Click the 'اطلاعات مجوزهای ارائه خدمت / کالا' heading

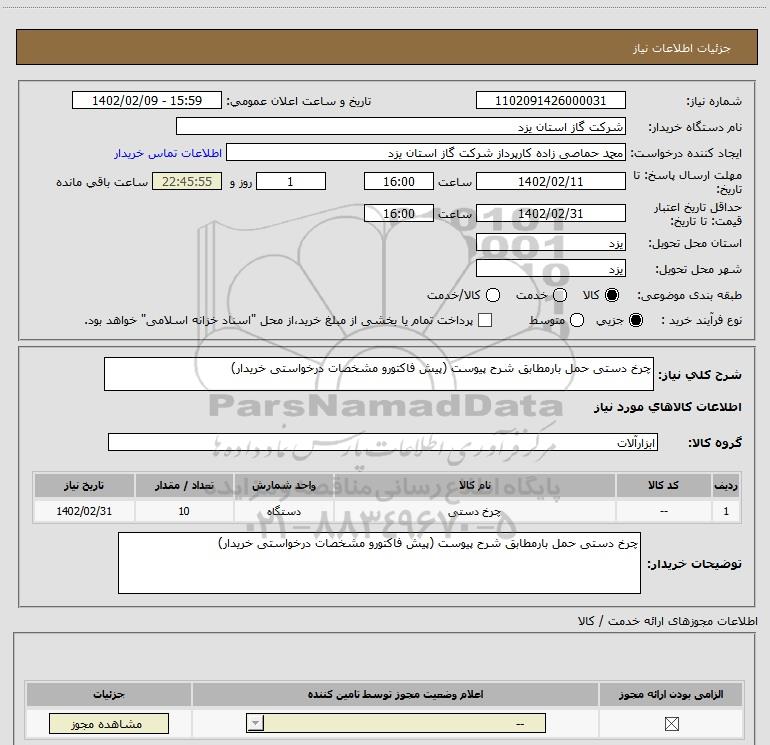(667, 621)
